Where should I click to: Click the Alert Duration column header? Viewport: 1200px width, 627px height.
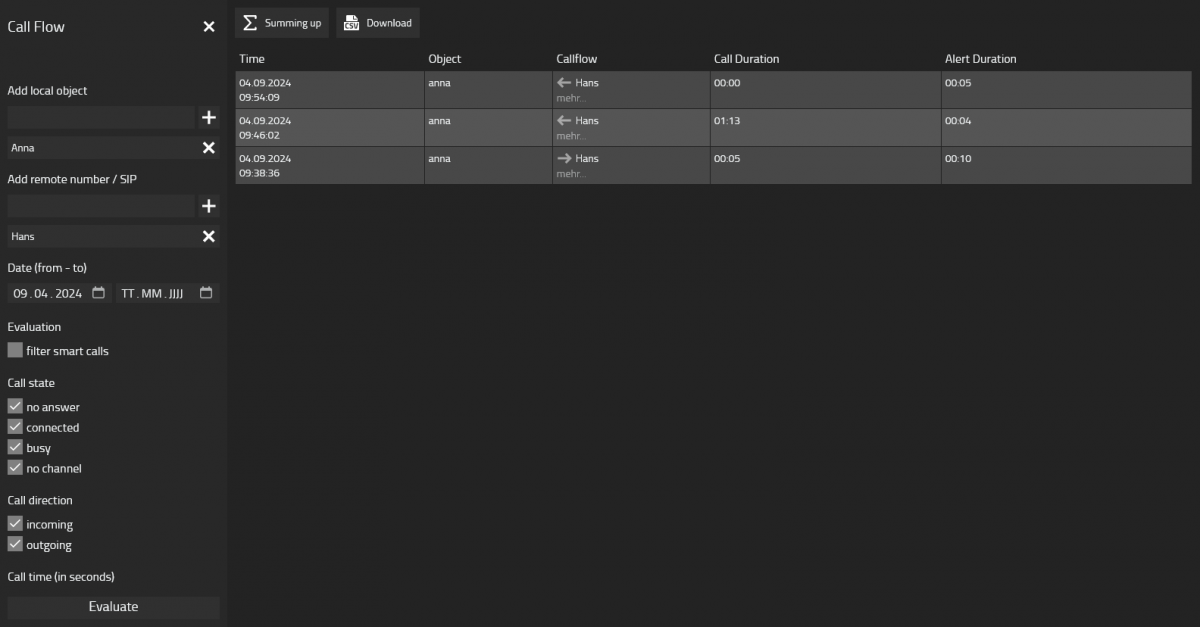pyautogui.click(x=980, y=59)
